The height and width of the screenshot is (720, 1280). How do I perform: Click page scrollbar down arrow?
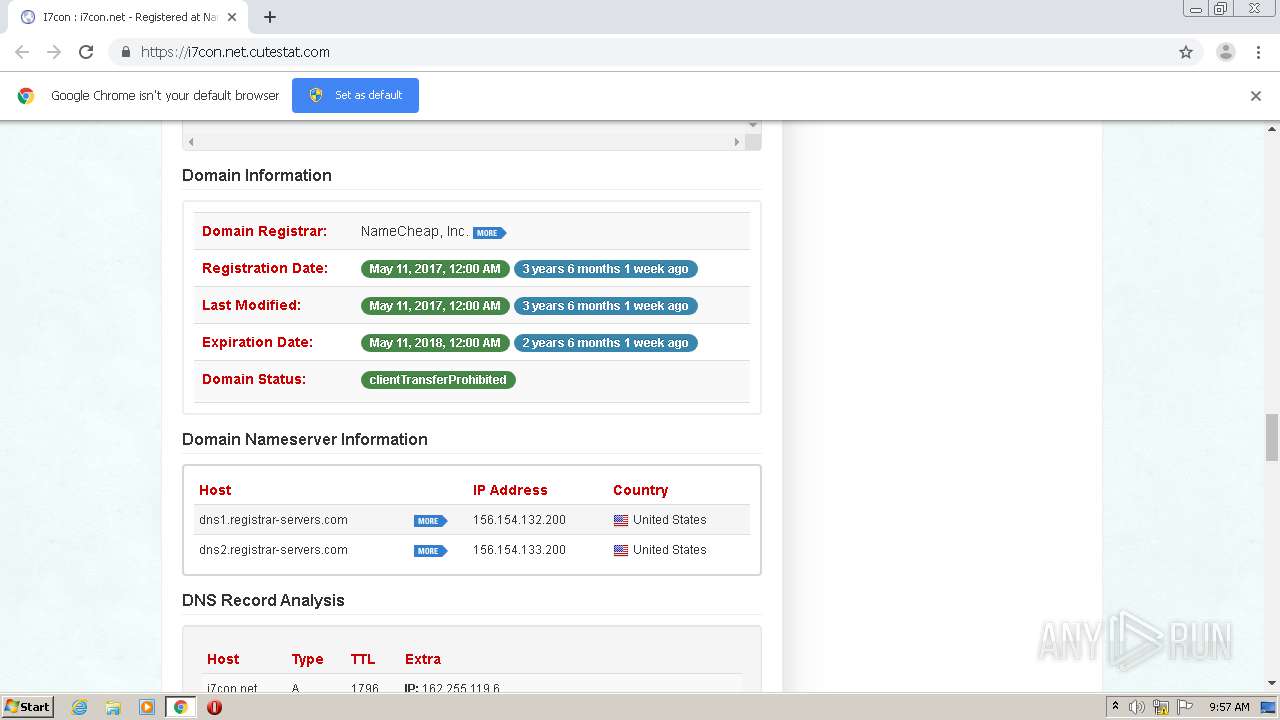[1272, 684]
